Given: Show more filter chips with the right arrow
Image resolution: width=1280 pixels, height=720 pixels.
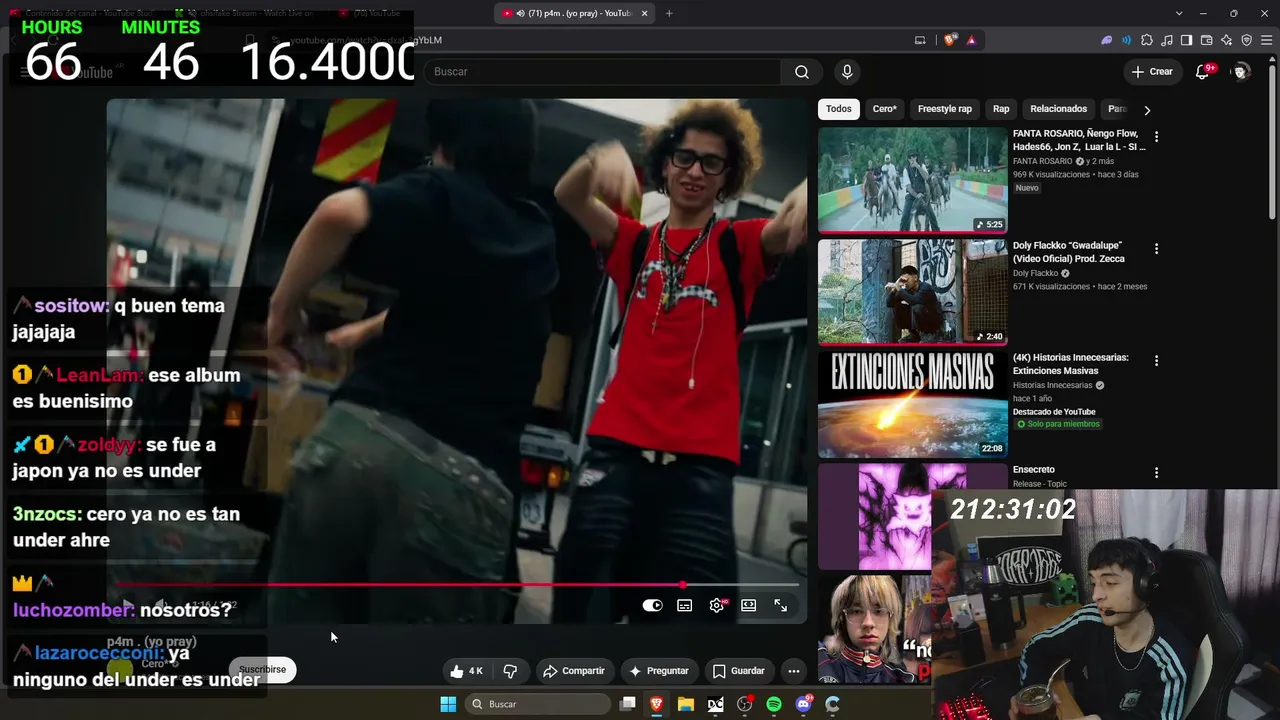Looking at the screenshot, I should click(x=1147, y=109).
